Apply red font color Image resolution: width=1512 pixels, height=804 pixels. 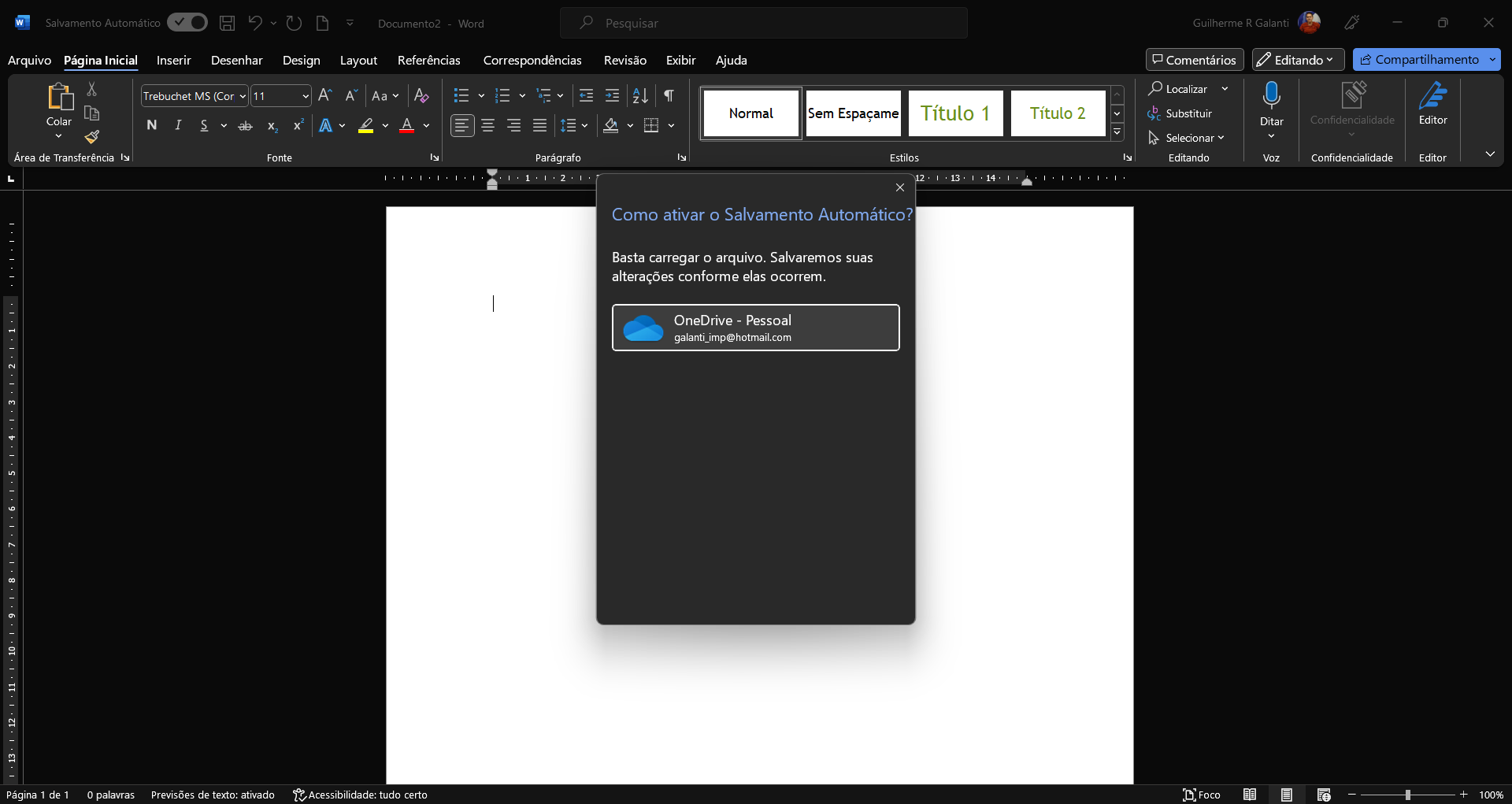(407, 125)
